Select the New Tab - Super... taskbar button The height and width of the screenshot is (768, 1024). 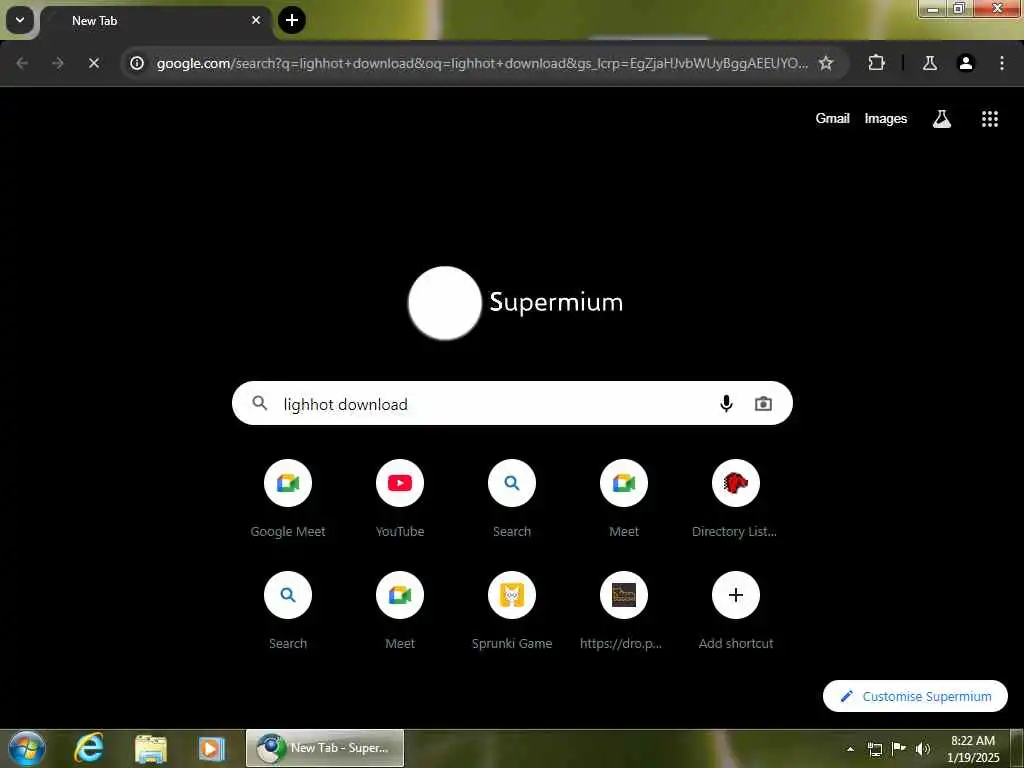click(325, 748)
